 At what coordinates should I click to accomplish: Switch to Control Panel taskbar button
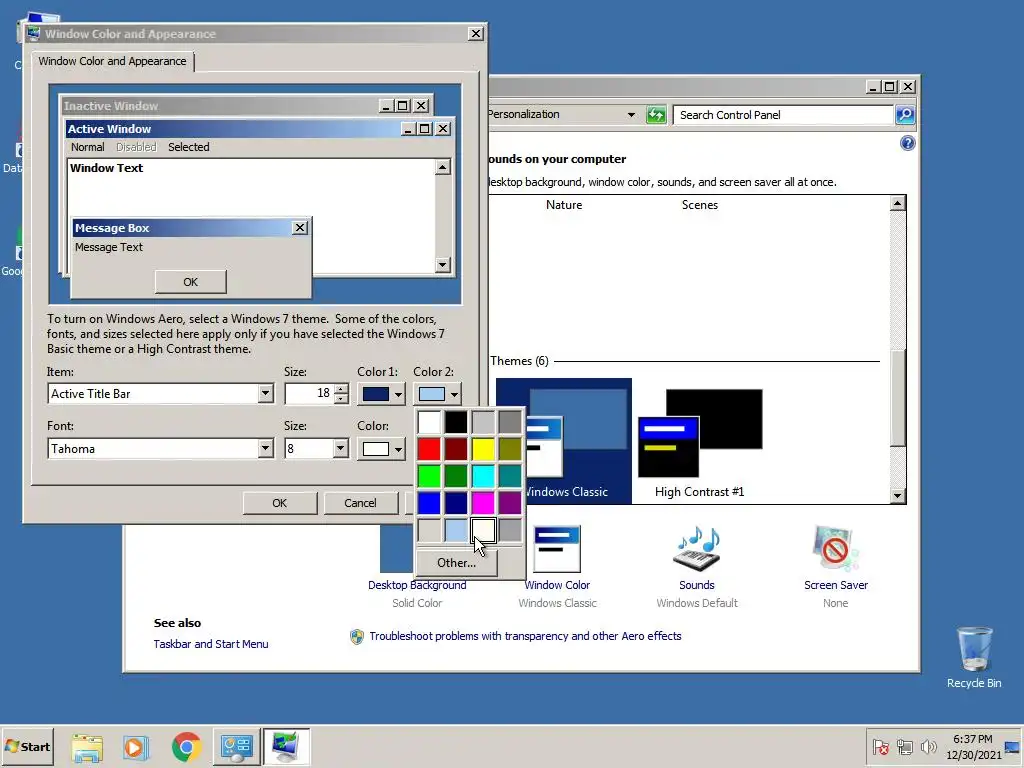[236, 747]
